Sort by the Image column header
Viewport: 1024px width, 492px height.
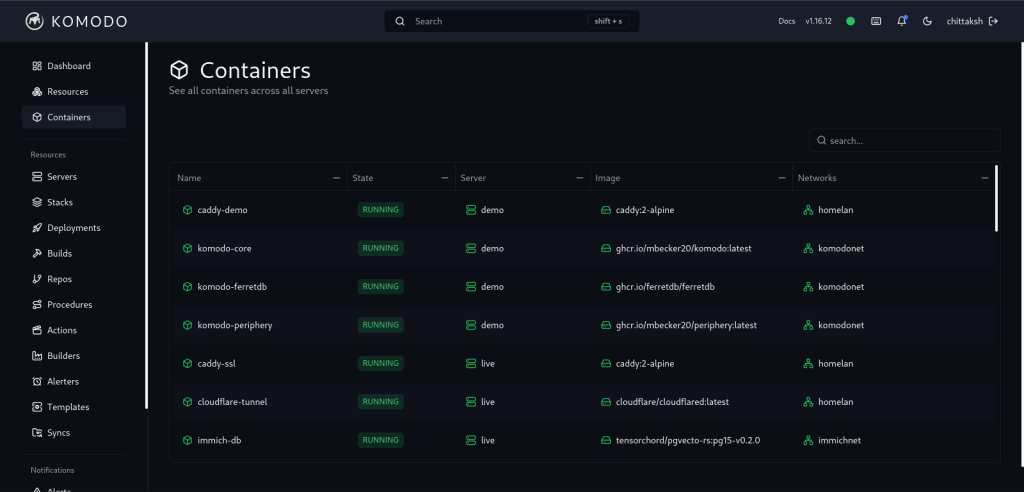coord(607,178)
